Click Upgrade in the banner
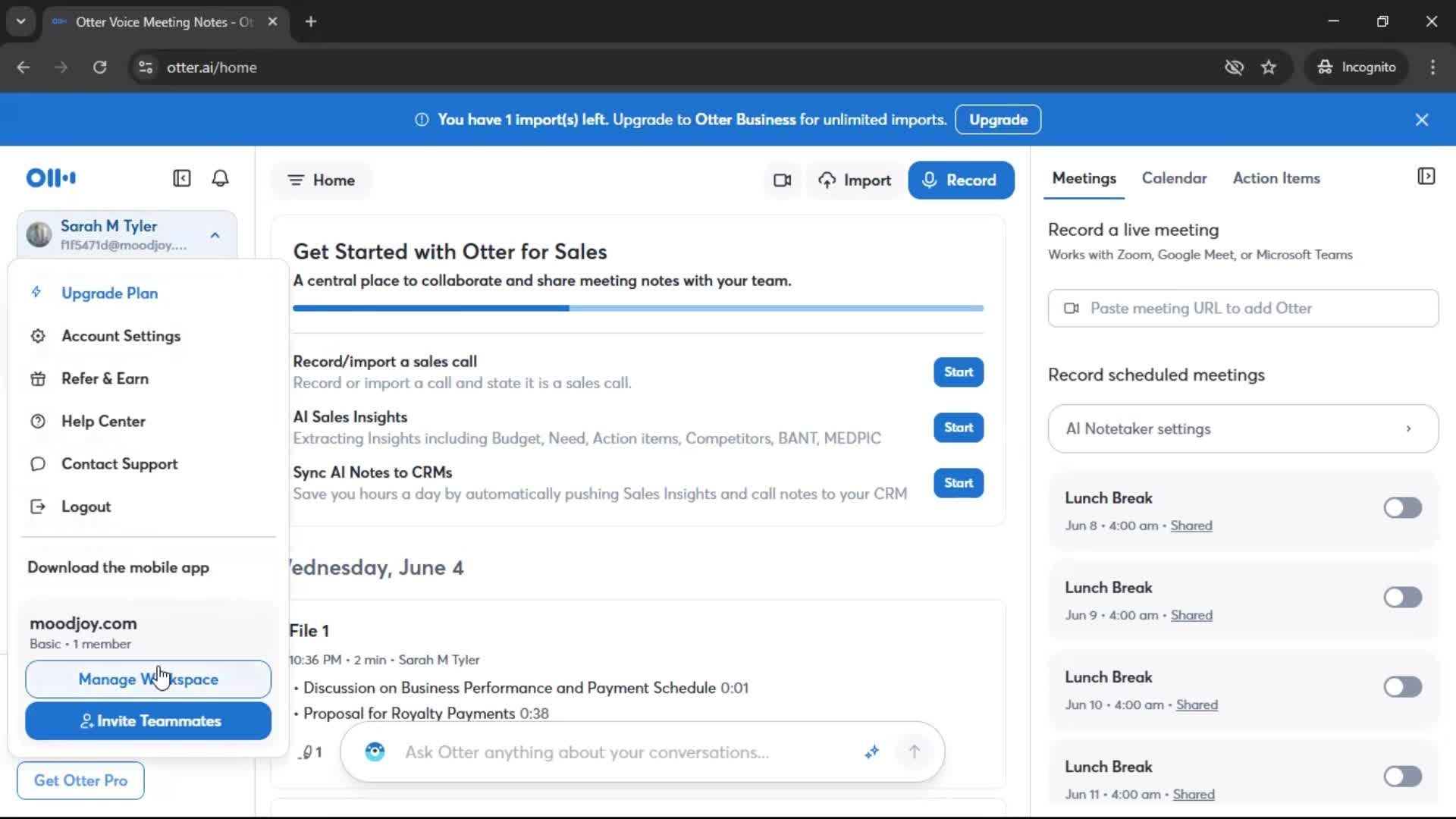 (x=998, y=120)
